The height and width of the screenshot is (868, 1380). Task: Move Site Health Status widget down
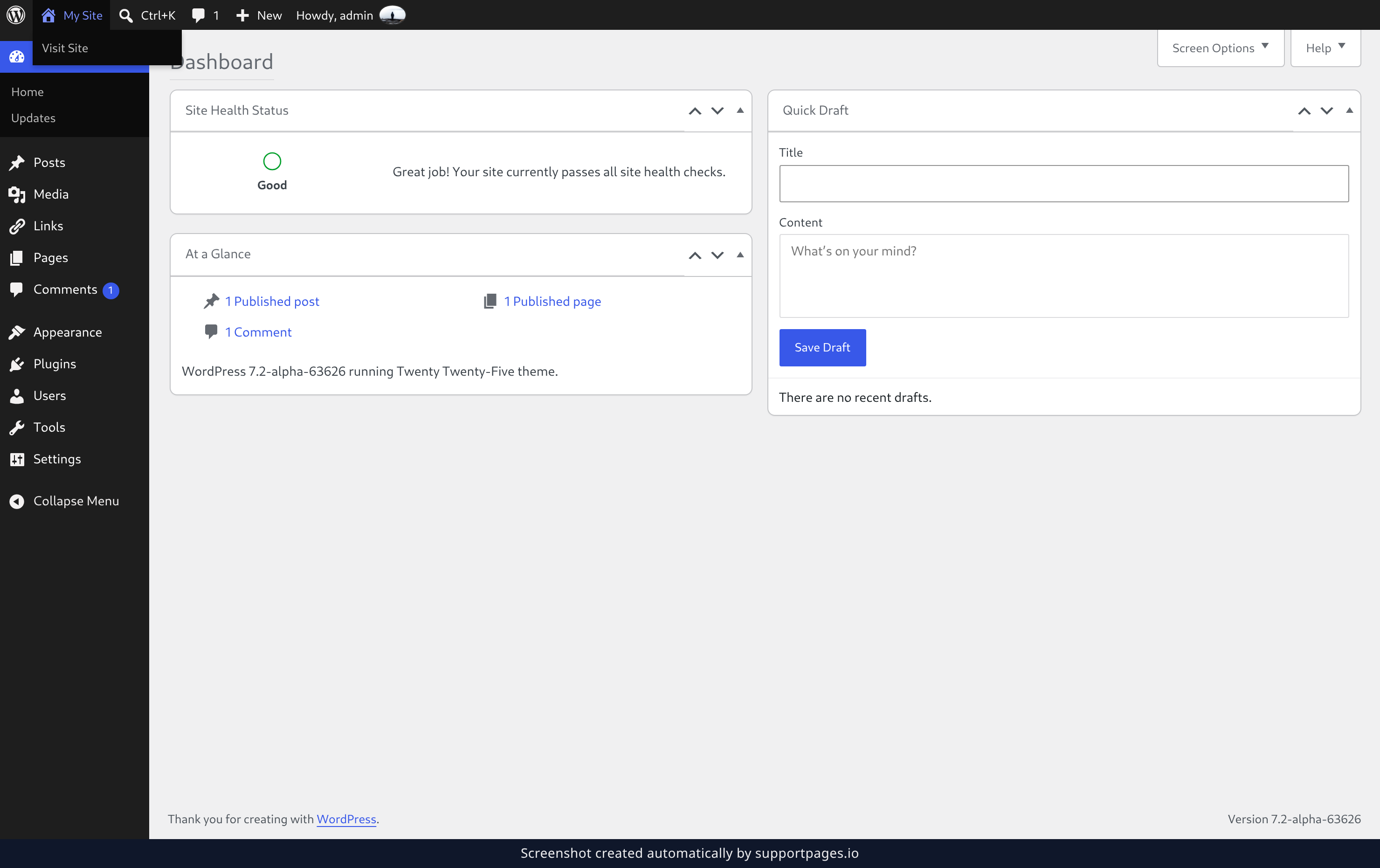tap(718, 111)
